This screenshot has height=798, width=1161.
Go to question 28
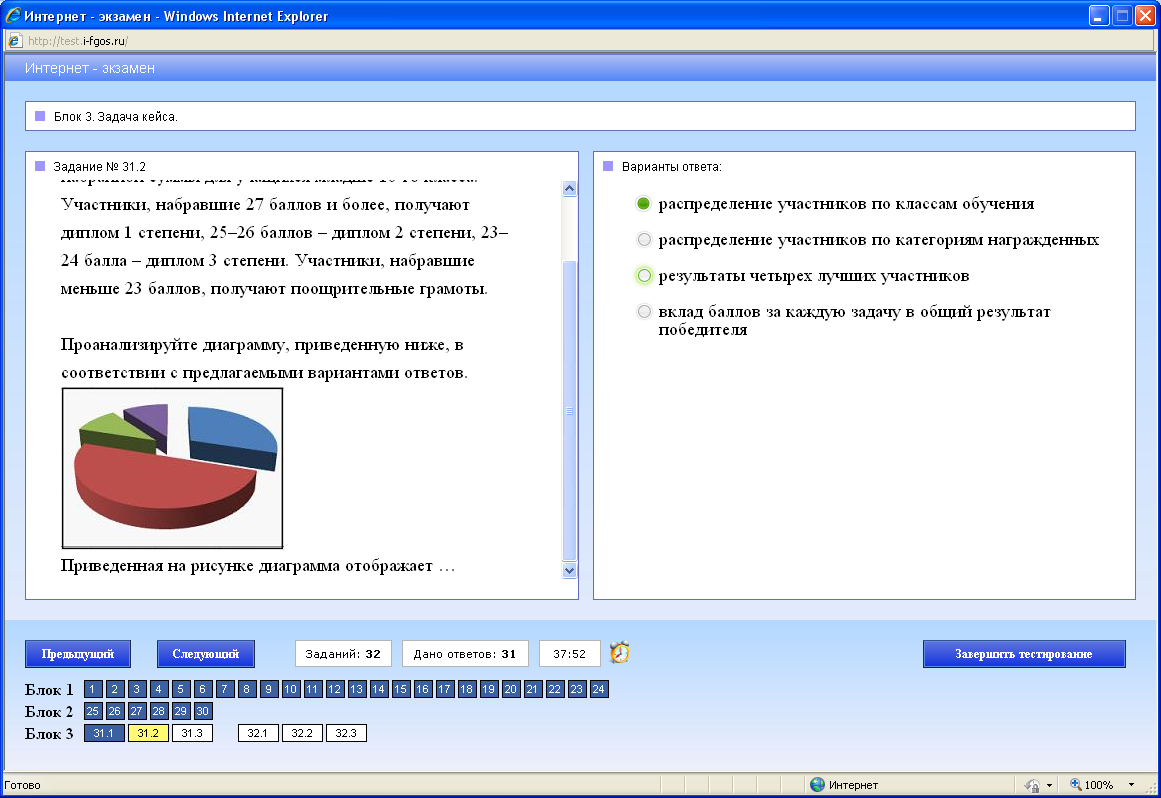coord(158,711)
